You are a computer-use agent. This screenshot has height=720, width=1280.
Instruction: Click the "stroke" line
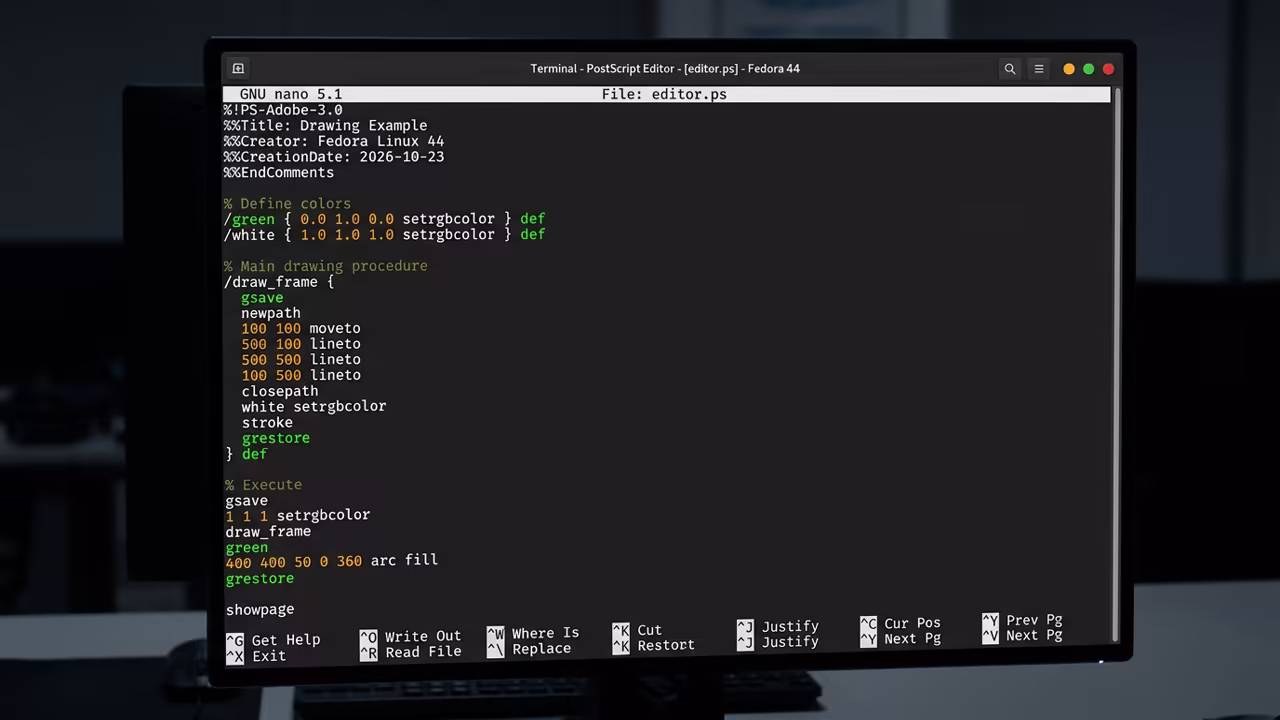[267, 423]
